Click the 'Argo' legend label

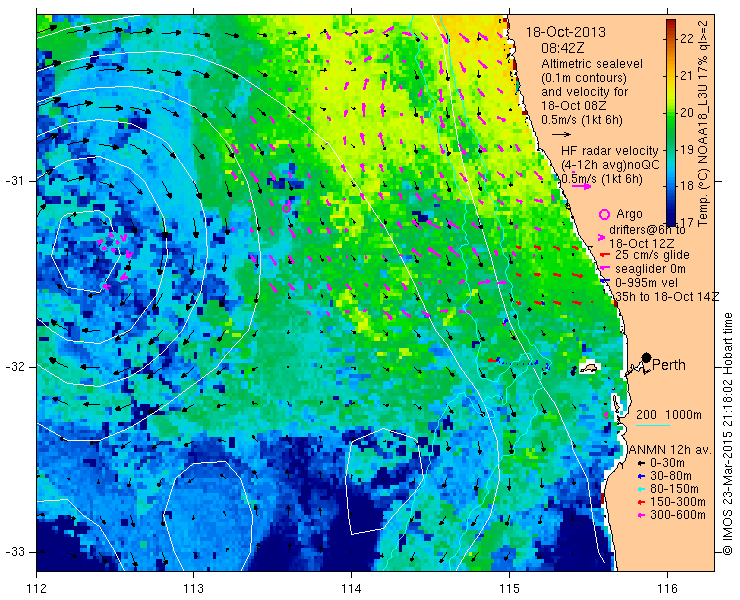pos(630,214)
